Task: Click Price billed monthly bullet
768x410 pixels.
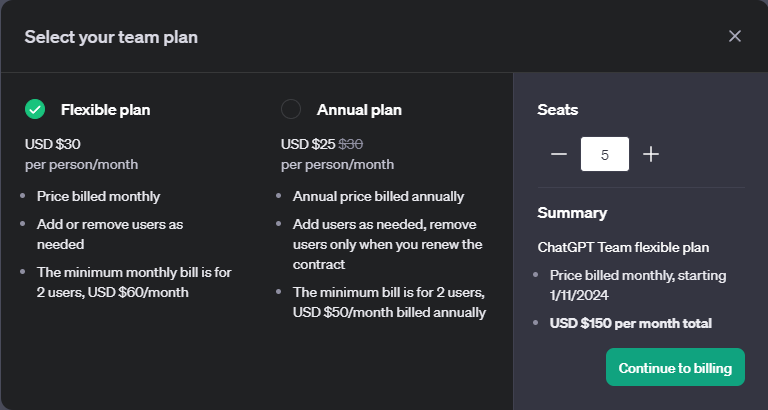Action: pyautogui.click(x=98, y=196)
